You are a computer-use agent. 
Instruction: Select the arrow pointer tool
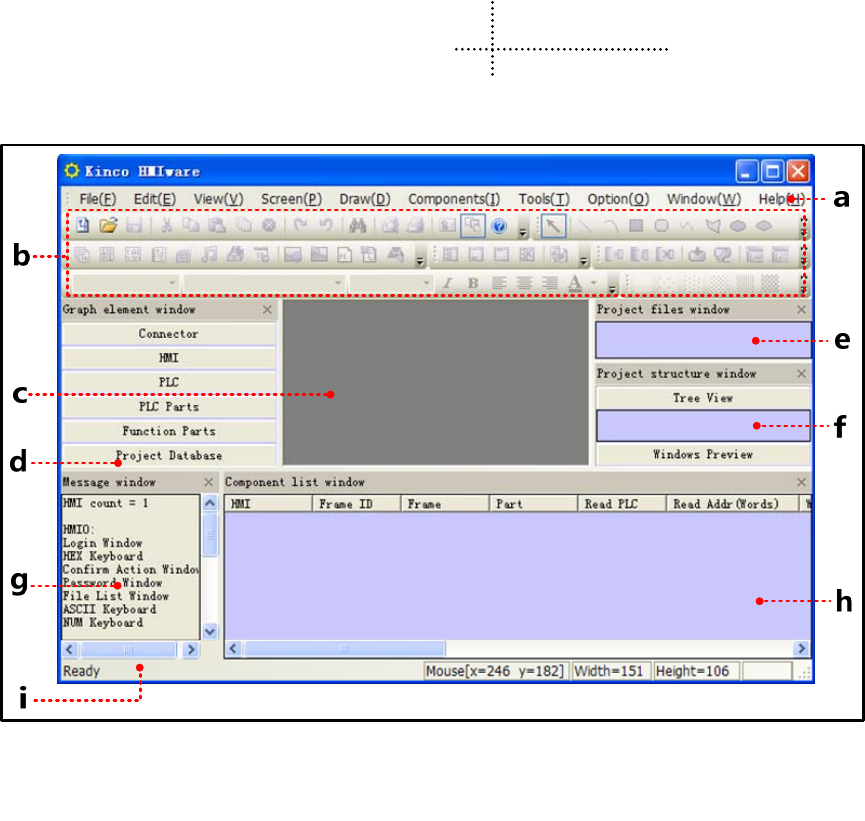(553, 226)
